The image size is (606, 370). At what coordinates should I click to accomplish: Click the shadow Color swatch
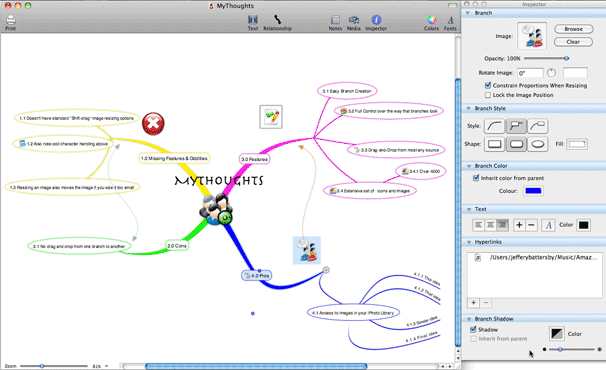[557, 333]
